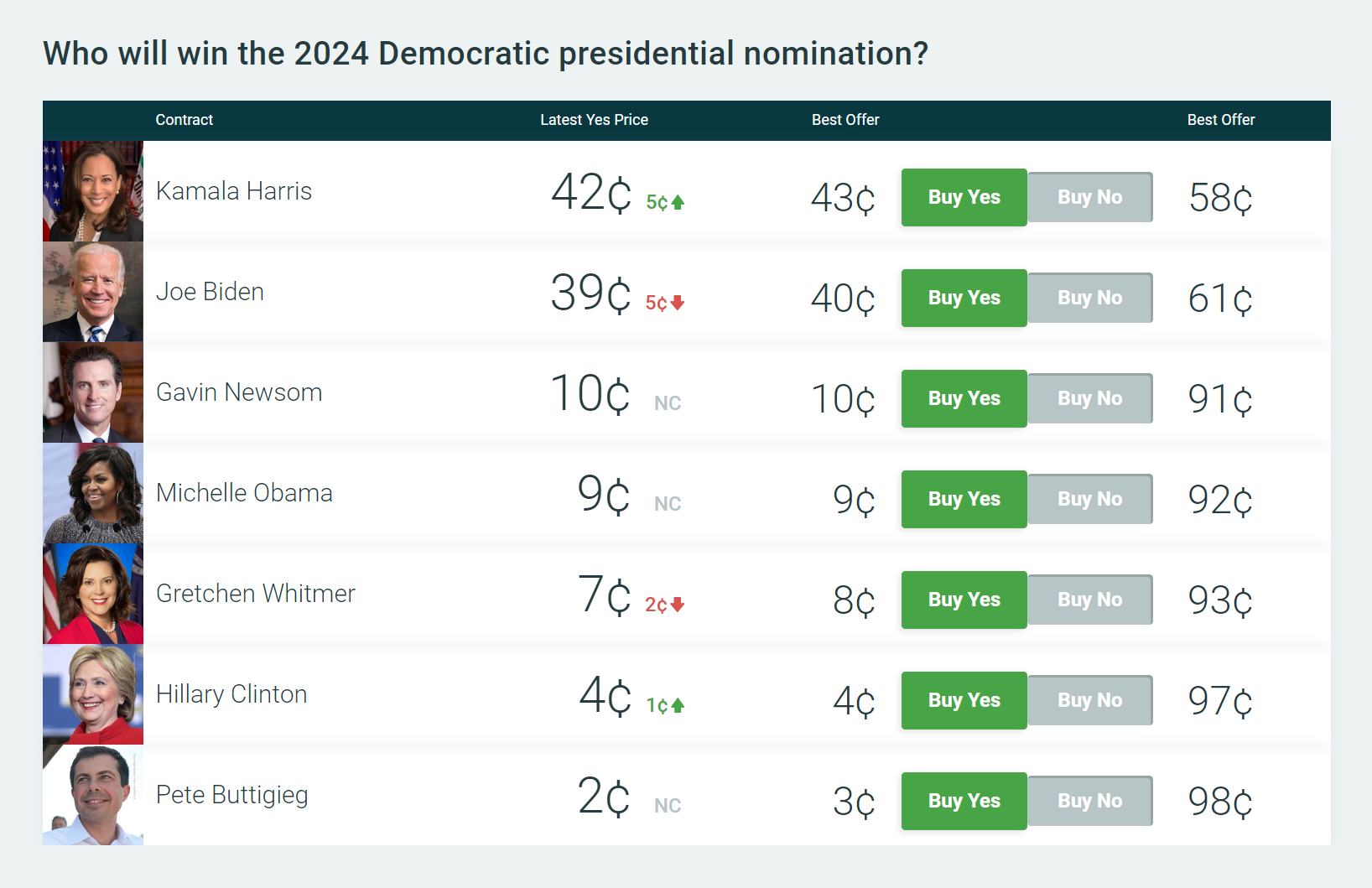
Task: Click the Latest Yes Price column header
Action: [595, 120]
